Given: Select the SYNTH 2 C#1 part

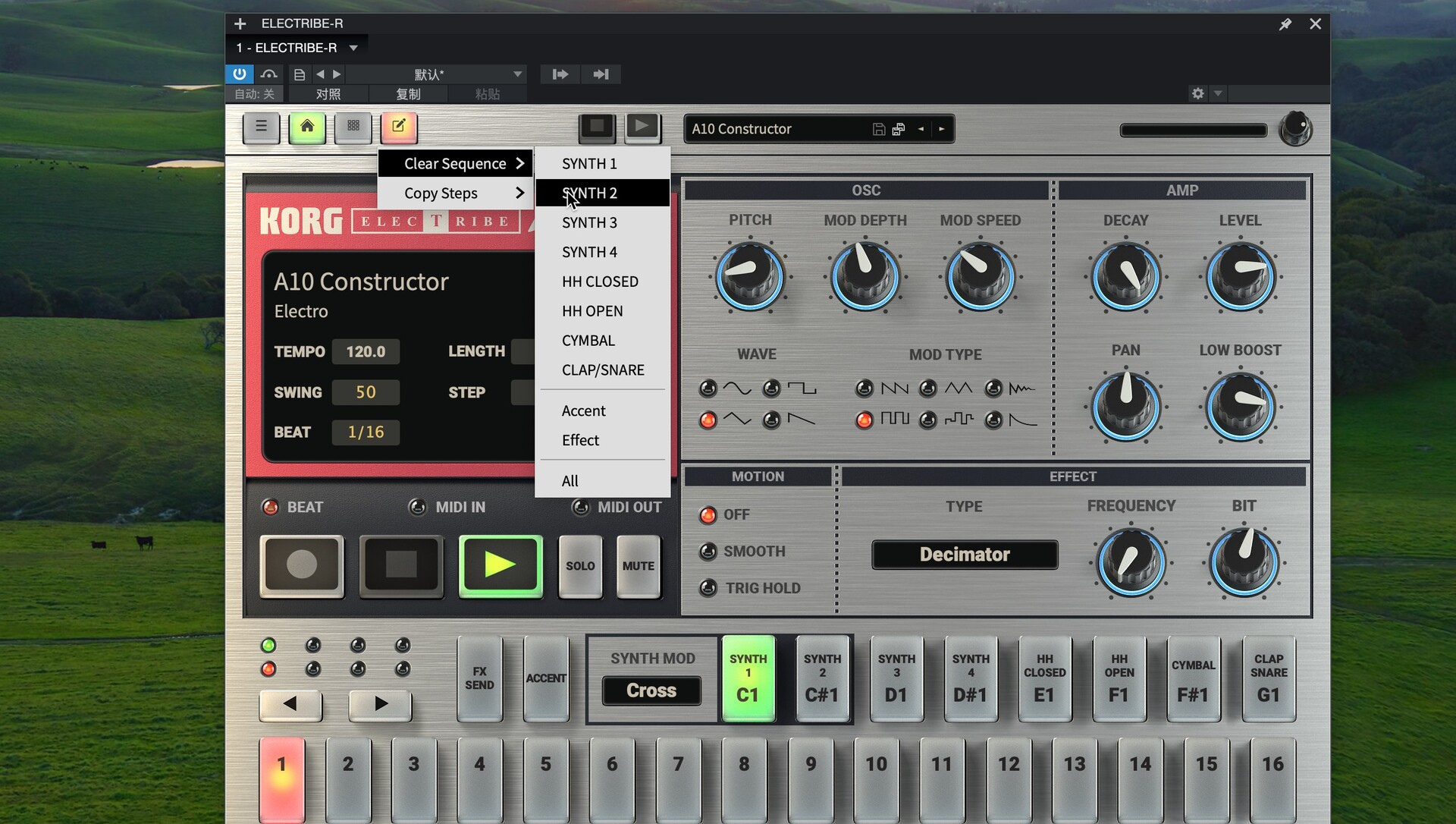Looking at the screenshot, I should tap(822, 678).
